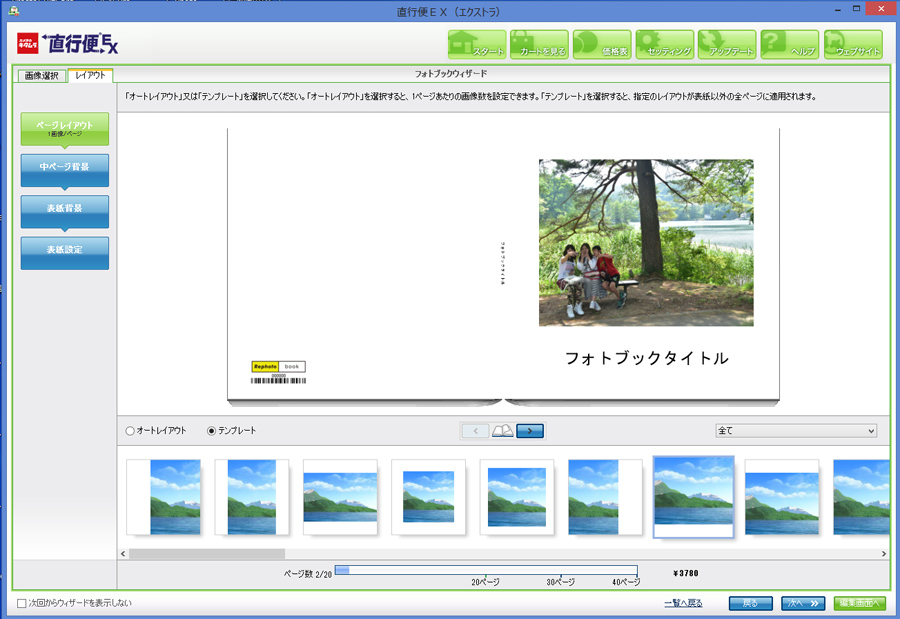900x619 pixels.
Task: Check 次回からウィザードを表示しない checkbox
Action: (22, 603)
